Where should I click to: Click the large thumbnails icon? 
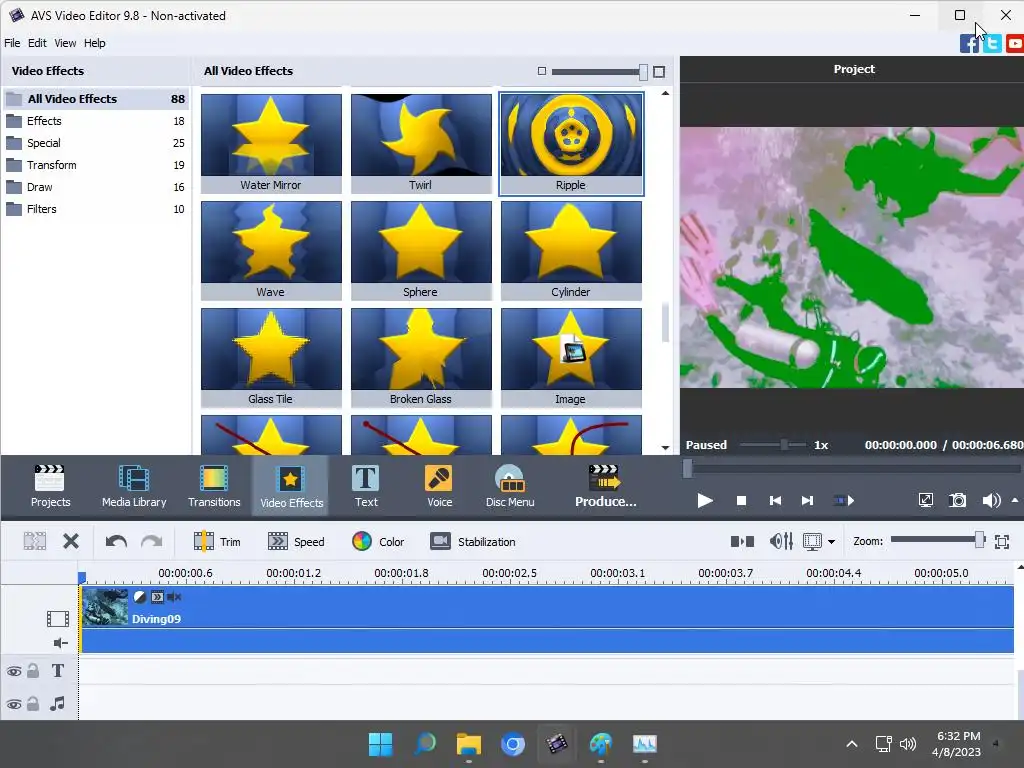click(x=659, y=72)
